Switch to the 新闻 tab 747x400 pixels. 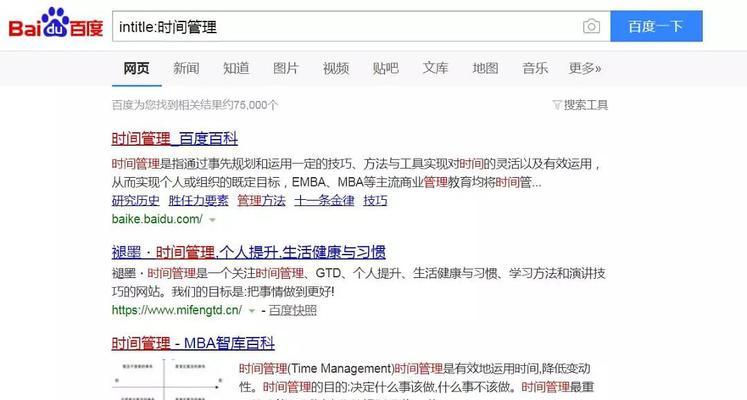tap(186, 69)
